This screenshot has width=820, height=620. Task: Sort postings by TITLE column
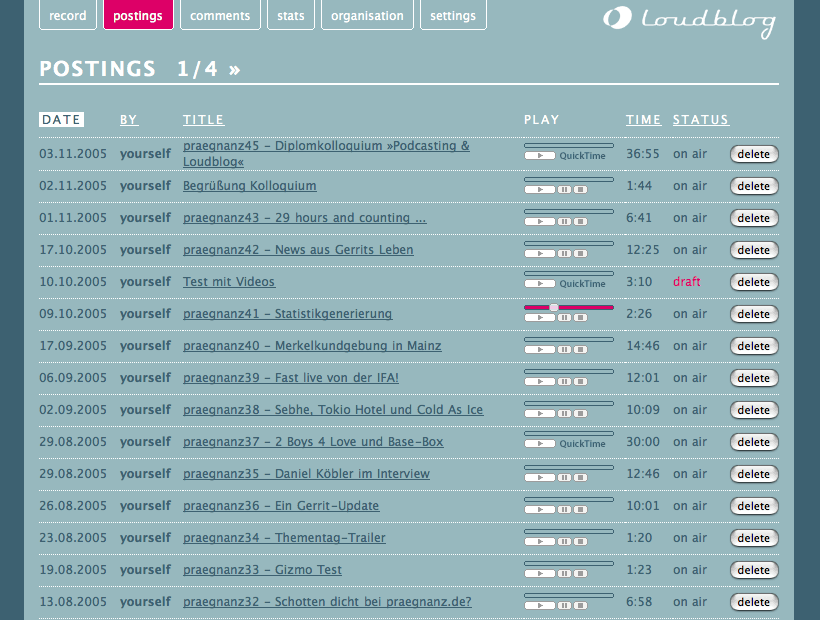coord(203,120)
